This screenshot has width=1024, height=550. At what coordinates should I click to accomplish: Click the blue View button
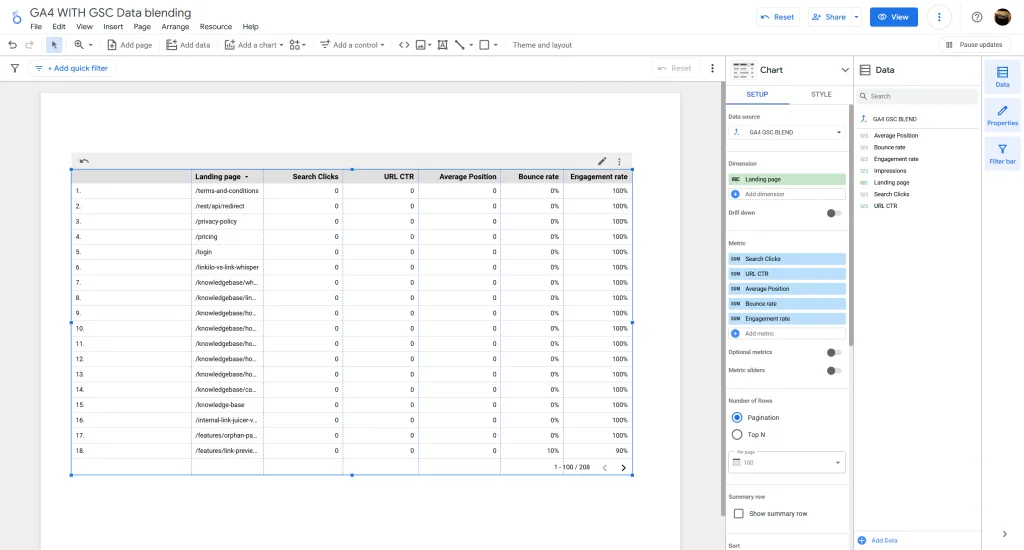(x=893, y=17)
